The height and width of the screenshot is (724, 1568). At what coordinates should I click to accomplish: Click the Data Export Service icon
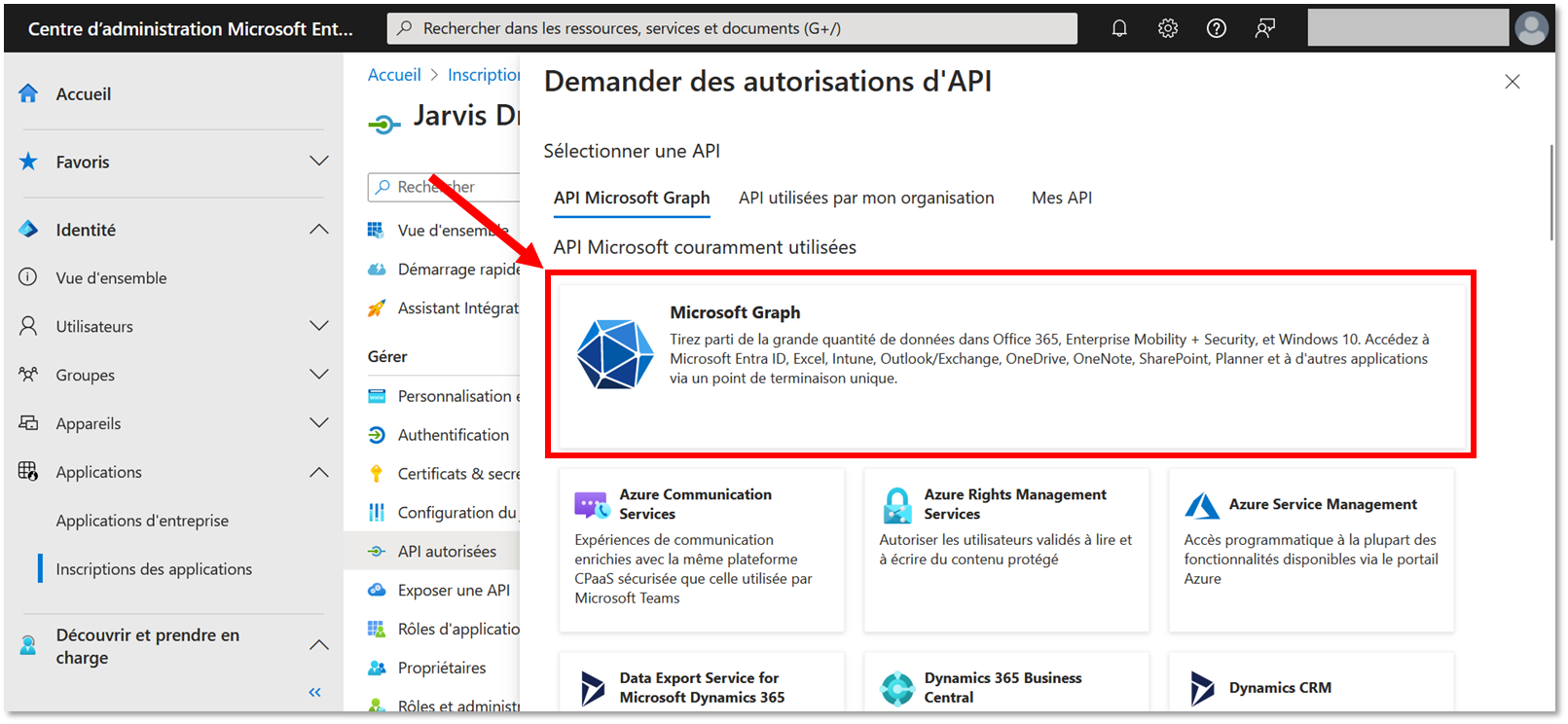click(x=592, y=688)
